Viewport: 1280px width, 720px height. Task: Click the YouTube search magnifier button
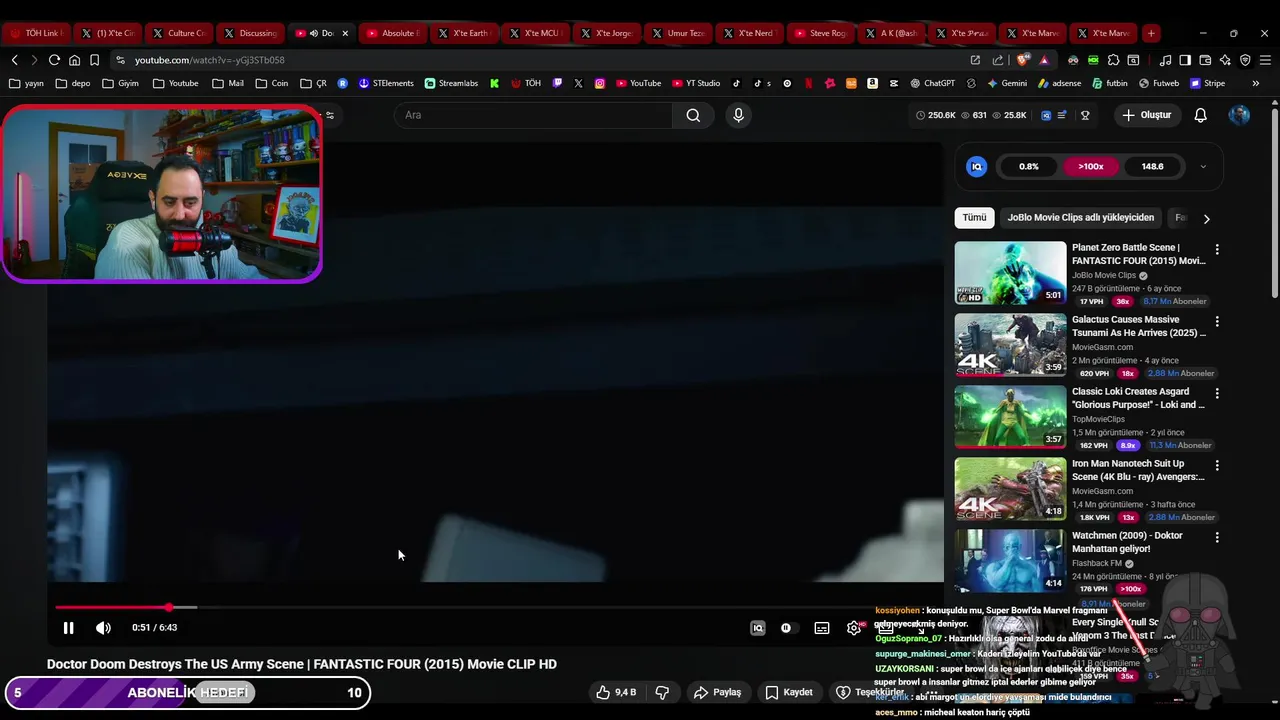pos(693,115)
